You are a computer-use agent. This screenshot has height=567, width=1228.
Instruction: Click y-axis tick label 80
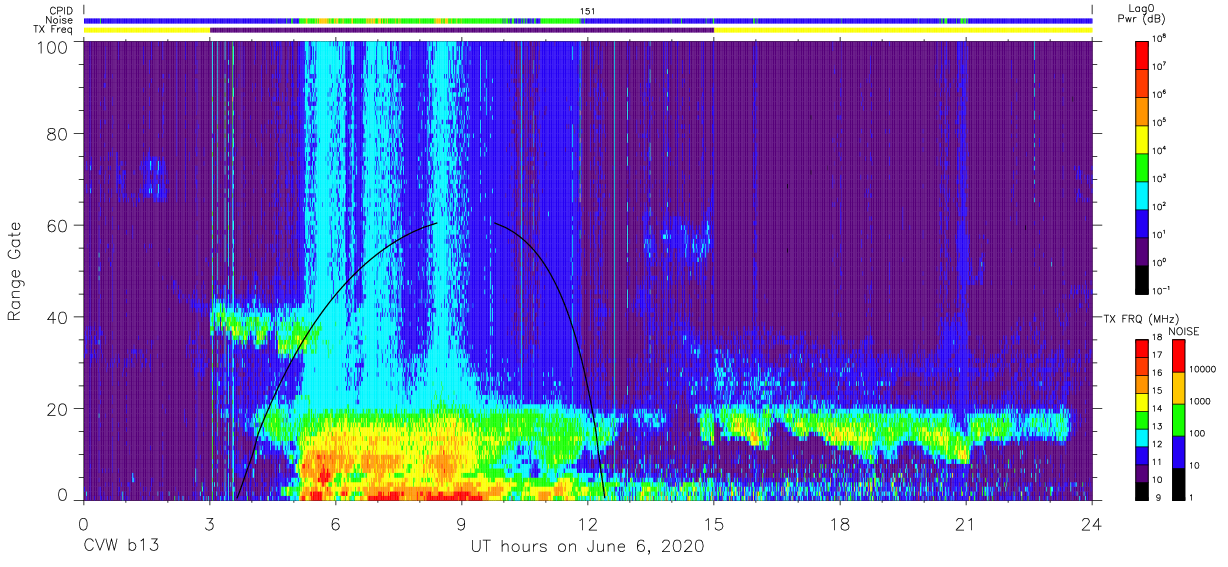click(x=58, y=135)
